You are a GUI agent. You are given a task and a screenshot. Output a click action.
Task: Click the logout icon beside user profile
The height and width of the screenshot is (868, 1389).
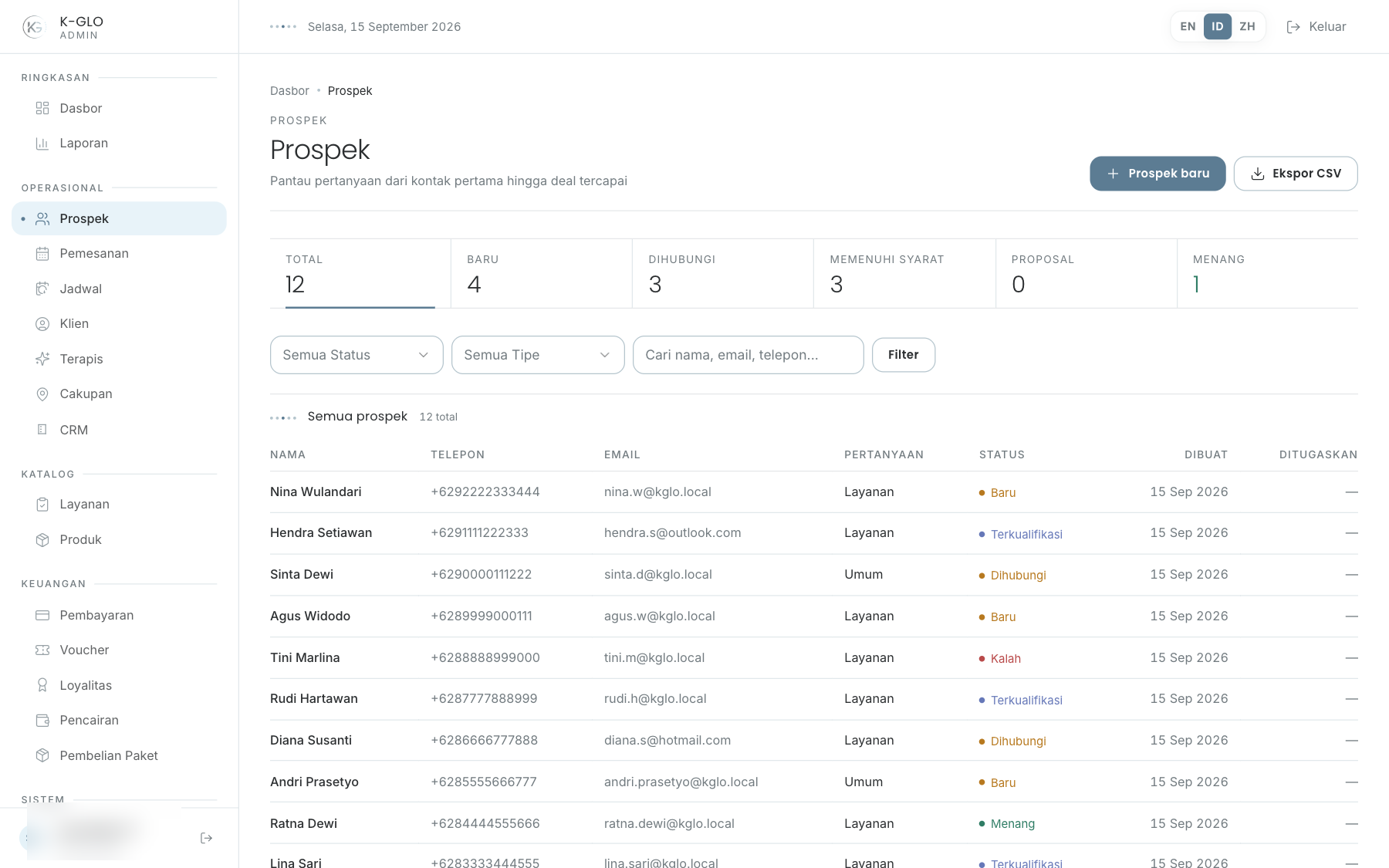click(206, 838)
